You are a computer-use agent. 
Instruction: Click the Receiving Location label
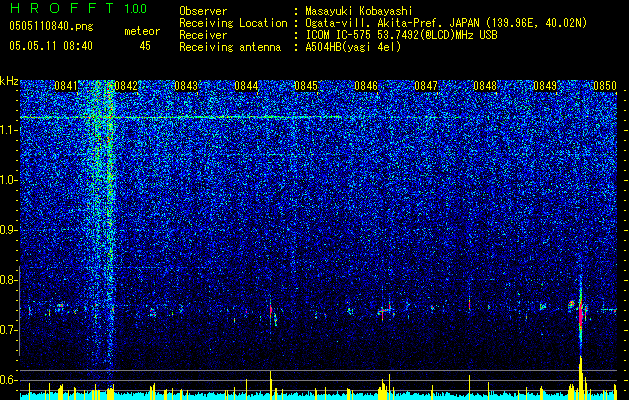(x=233, y=23)
